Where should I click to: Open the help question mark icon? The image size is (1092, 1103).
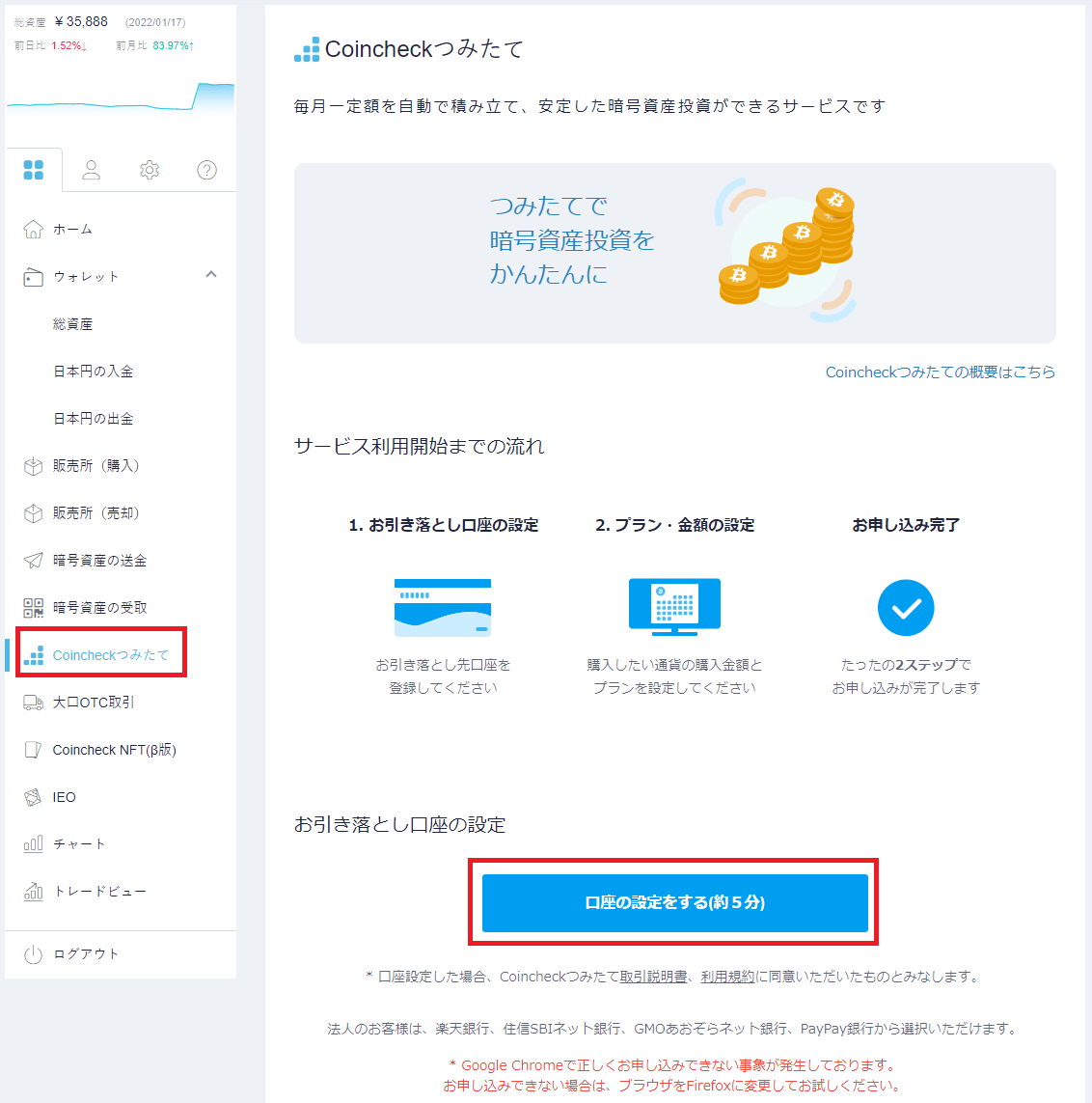click(x=206, y=170)
